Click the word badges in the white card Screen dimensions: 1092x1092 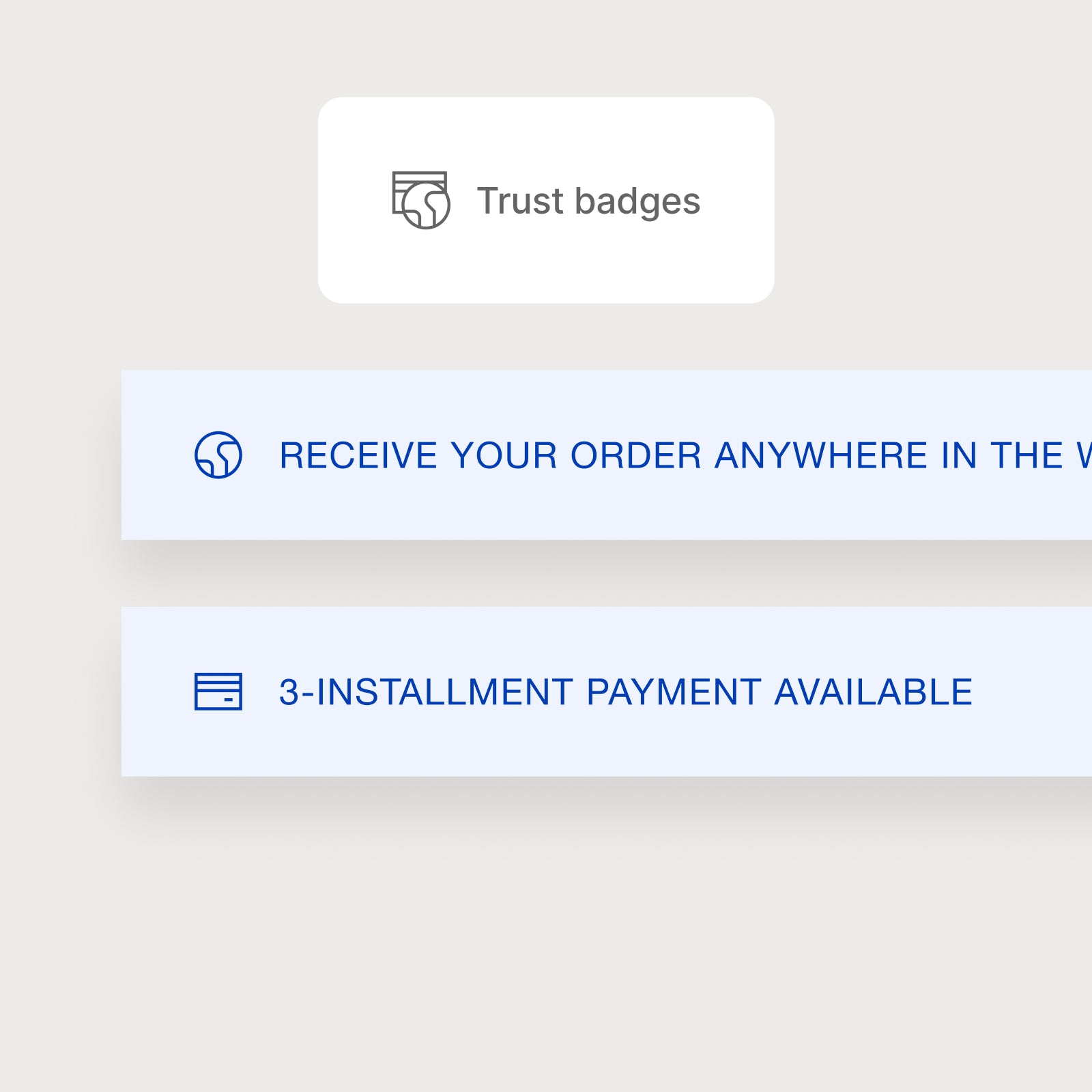tap(637, 202)
